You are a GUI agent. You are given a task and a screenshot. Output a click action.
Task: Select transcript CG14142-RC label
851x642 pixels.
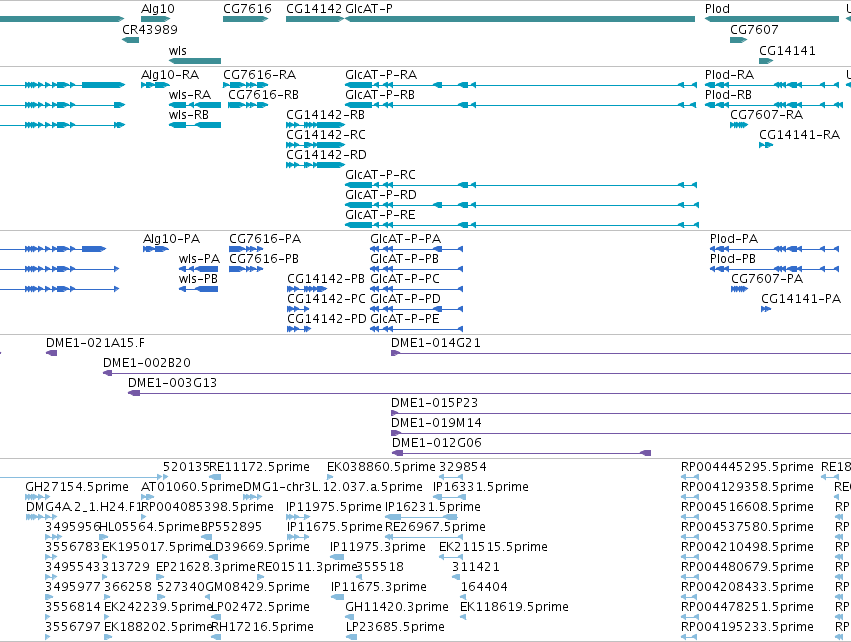click(326, 135)
